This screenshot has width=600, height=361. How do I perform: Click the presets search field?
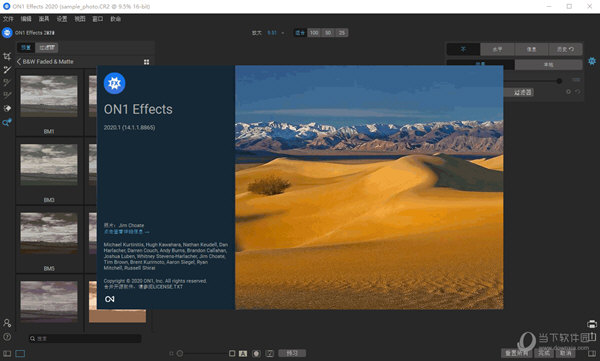[x=85, y=338]
